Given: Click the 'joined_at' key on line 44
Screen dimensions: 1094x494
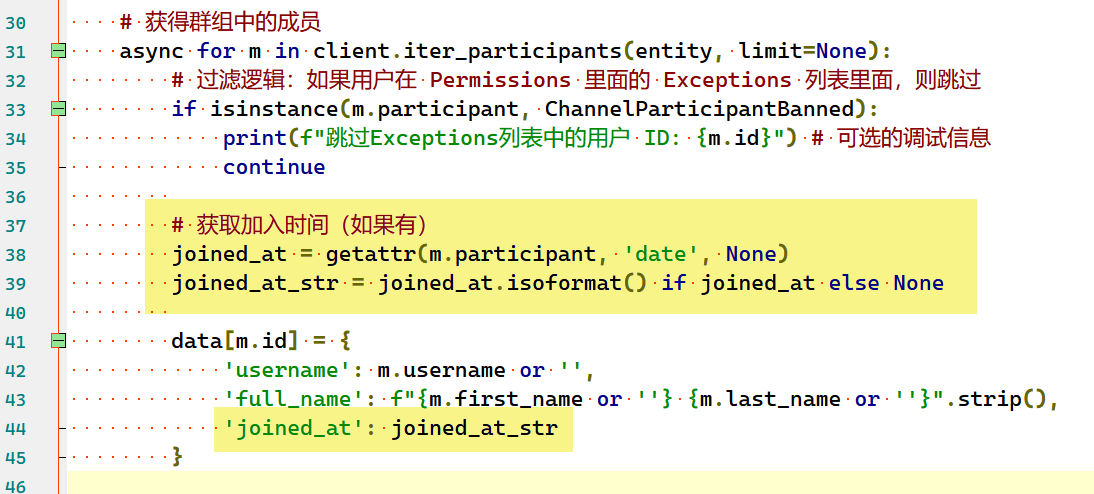Looking at the screenshot, I should point(294,428).
